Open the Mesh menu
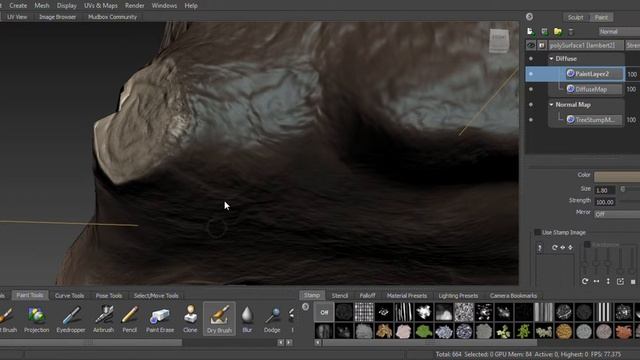Screen dimensions: 640x360 click(x=42, y=6)
